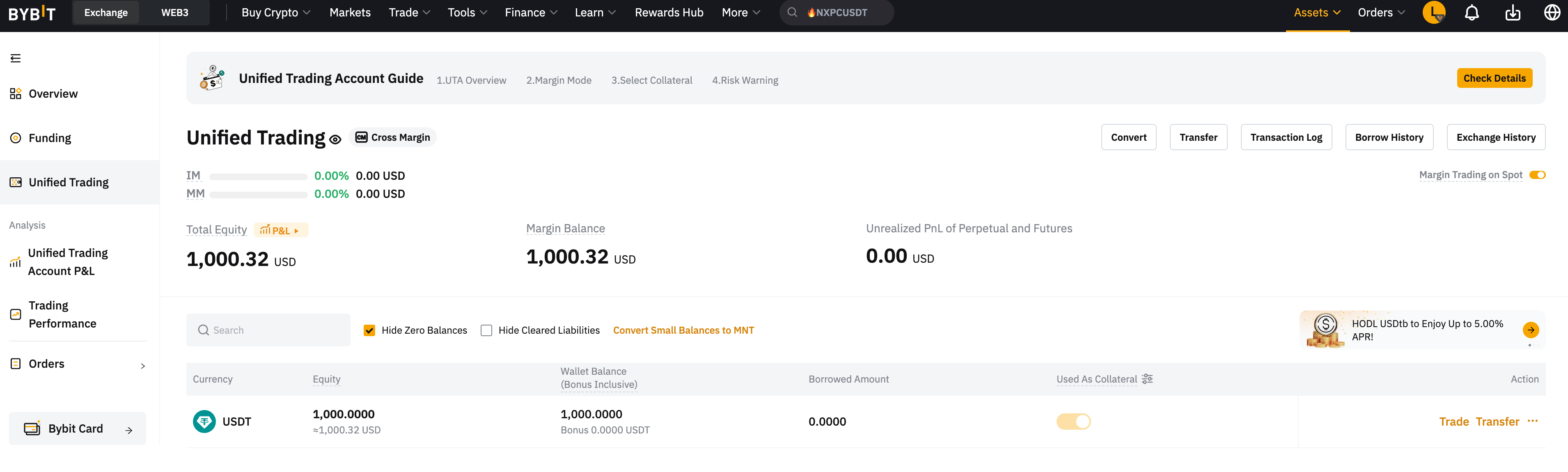
Task: Check Hide Cleared Liabilities
Action: point(486,331)
